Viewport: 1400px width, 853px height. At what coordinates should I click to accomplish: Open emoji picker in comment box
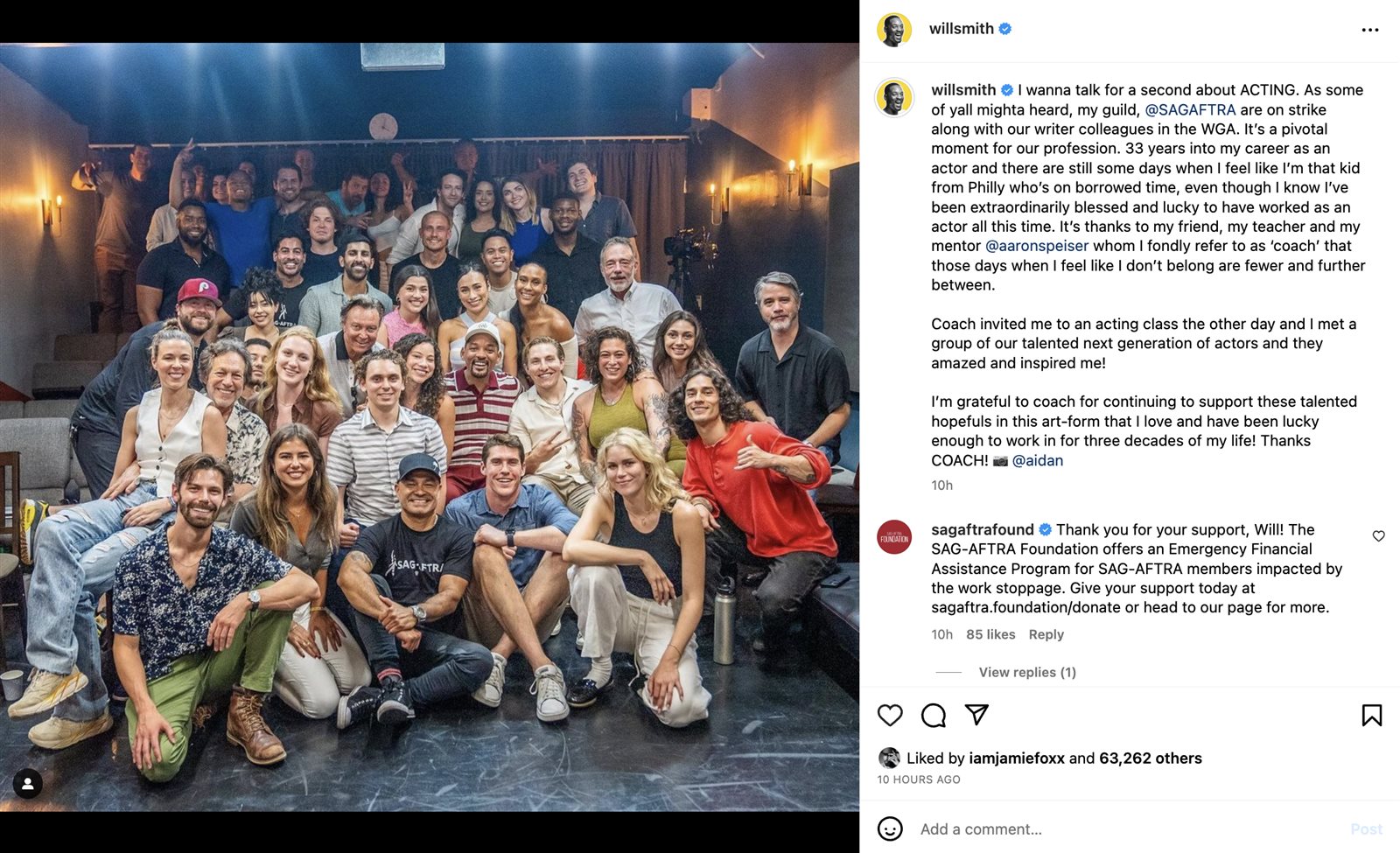pos(890,829)
